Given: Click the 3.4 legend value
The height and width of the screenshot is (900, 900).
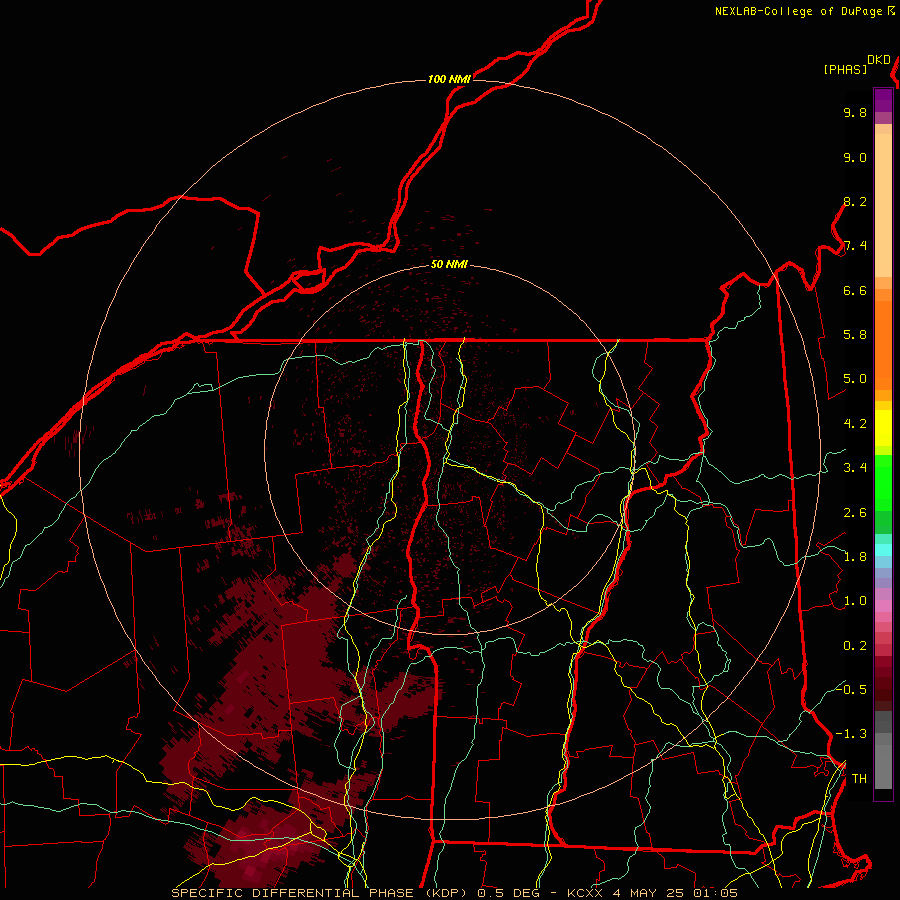Looking at the screenshot, I should tap(855, 468).
